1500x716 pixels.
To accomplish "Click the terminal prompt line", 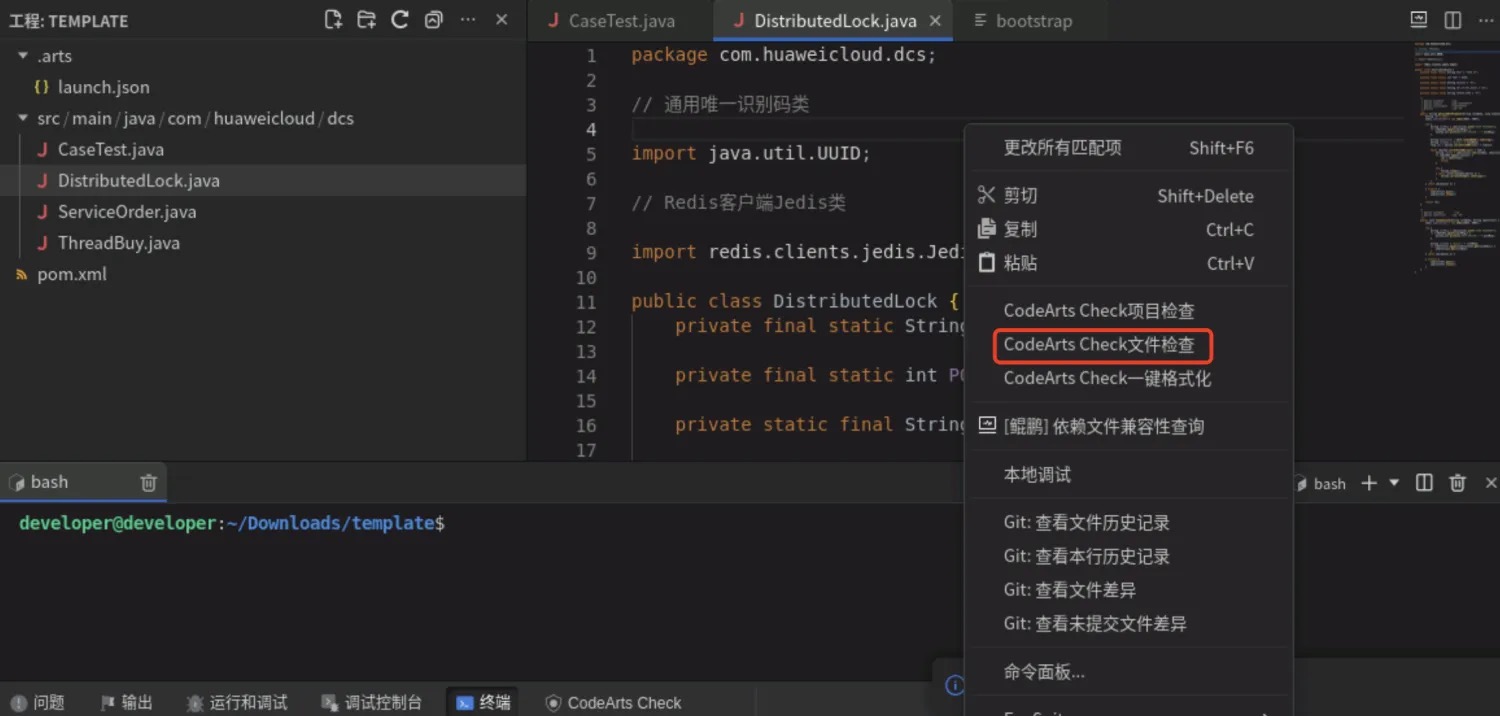I will pos(232,523).
